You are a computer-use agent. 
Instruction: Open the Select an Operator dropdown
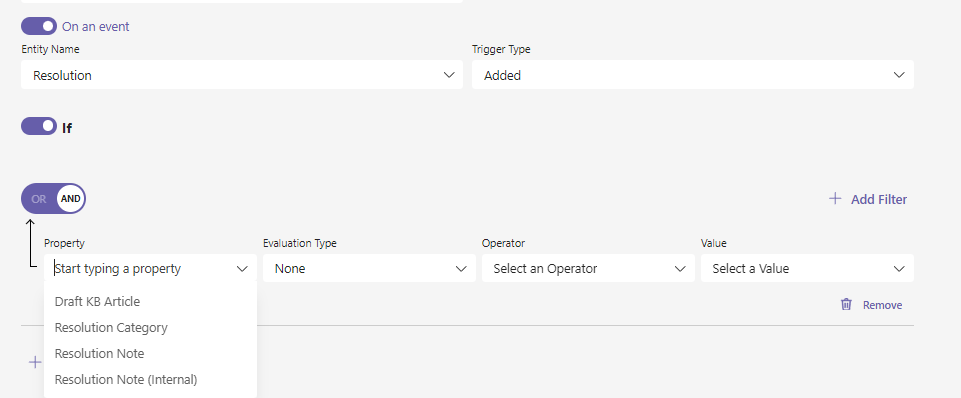pyautogui.click(x=588, y=268)
